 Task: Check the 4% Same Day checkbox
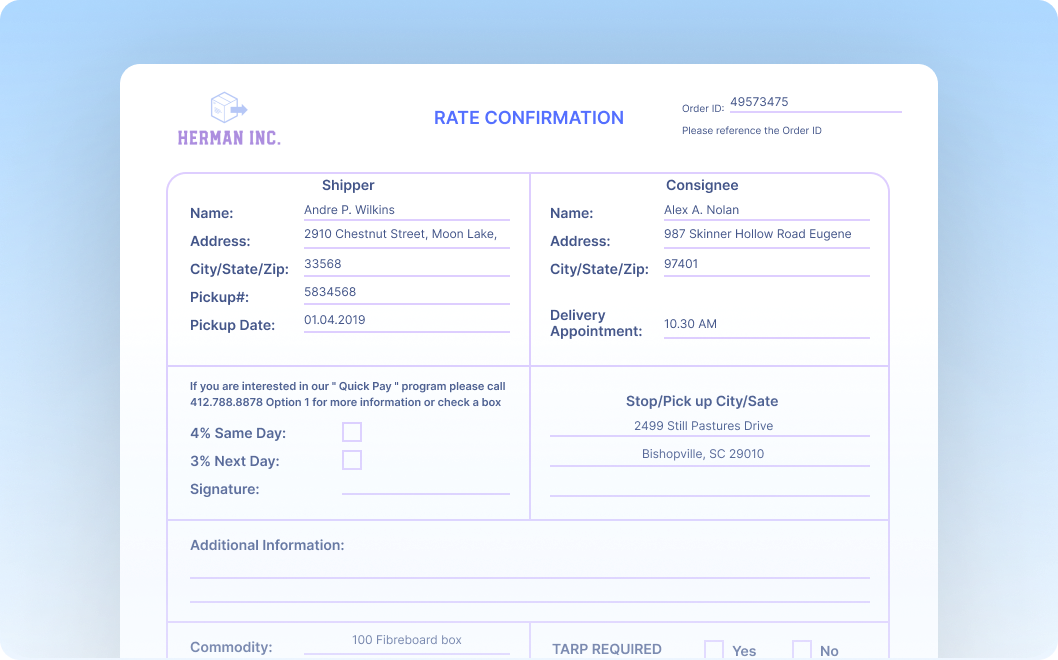351,432
